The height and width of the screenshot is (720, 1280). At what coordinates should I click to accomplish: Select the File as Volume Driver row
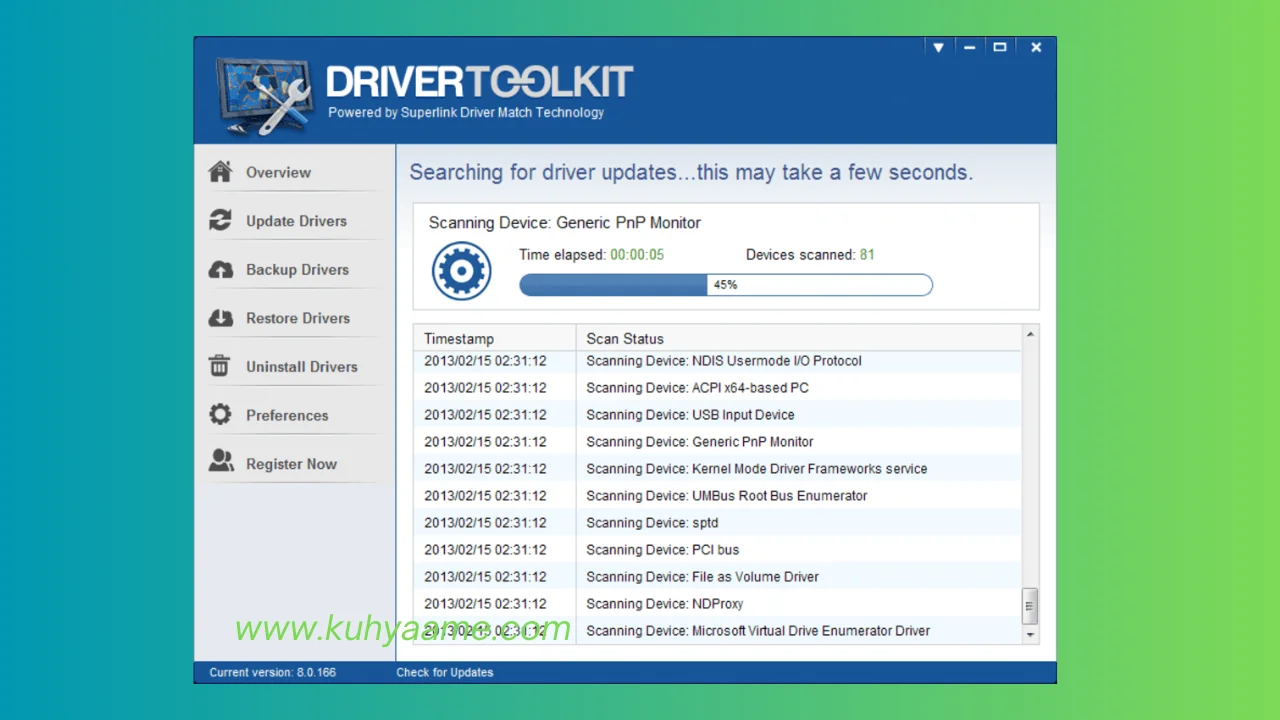point(718,577)
